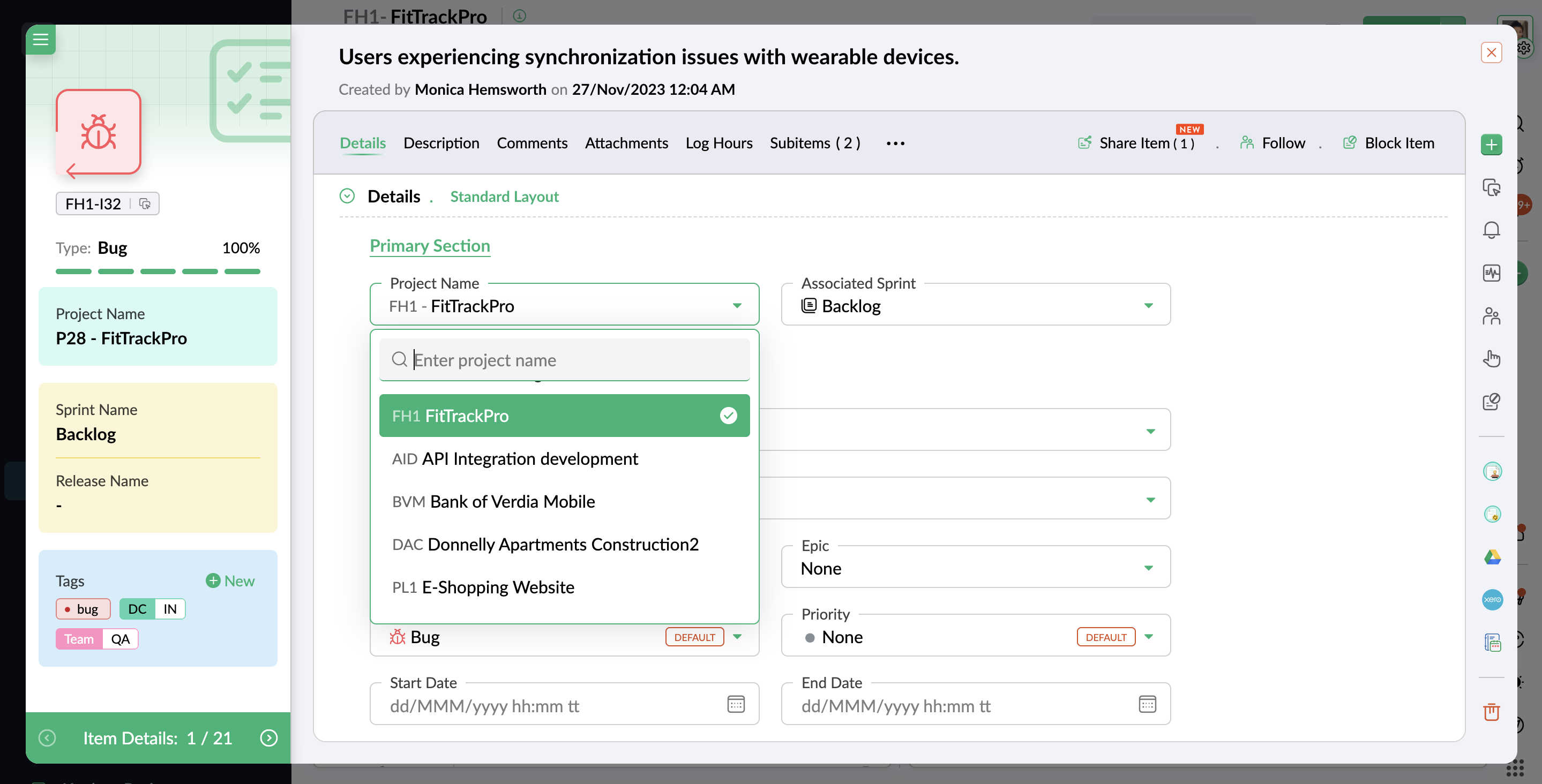Click the Follow button
The height and width of the screenshot is (784, 1542).
(x=1272, y=143)
